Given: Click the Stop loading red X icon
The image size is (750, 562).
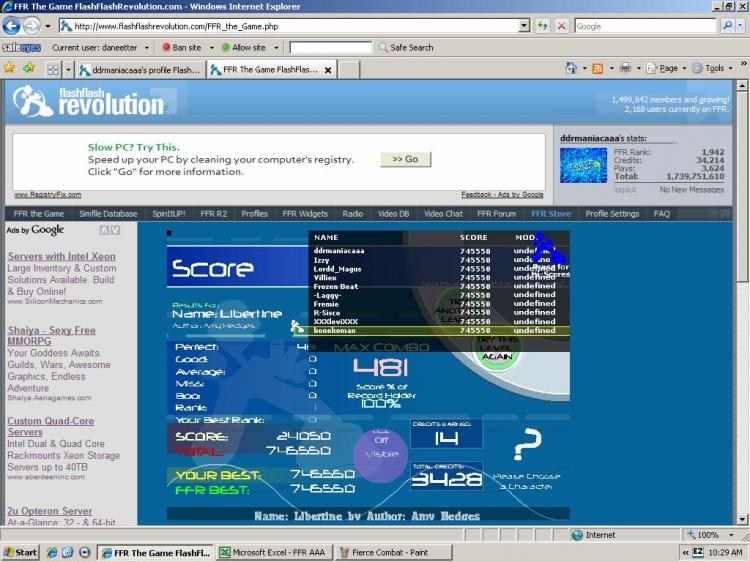Looking at the screenshot, I should 562,26.
